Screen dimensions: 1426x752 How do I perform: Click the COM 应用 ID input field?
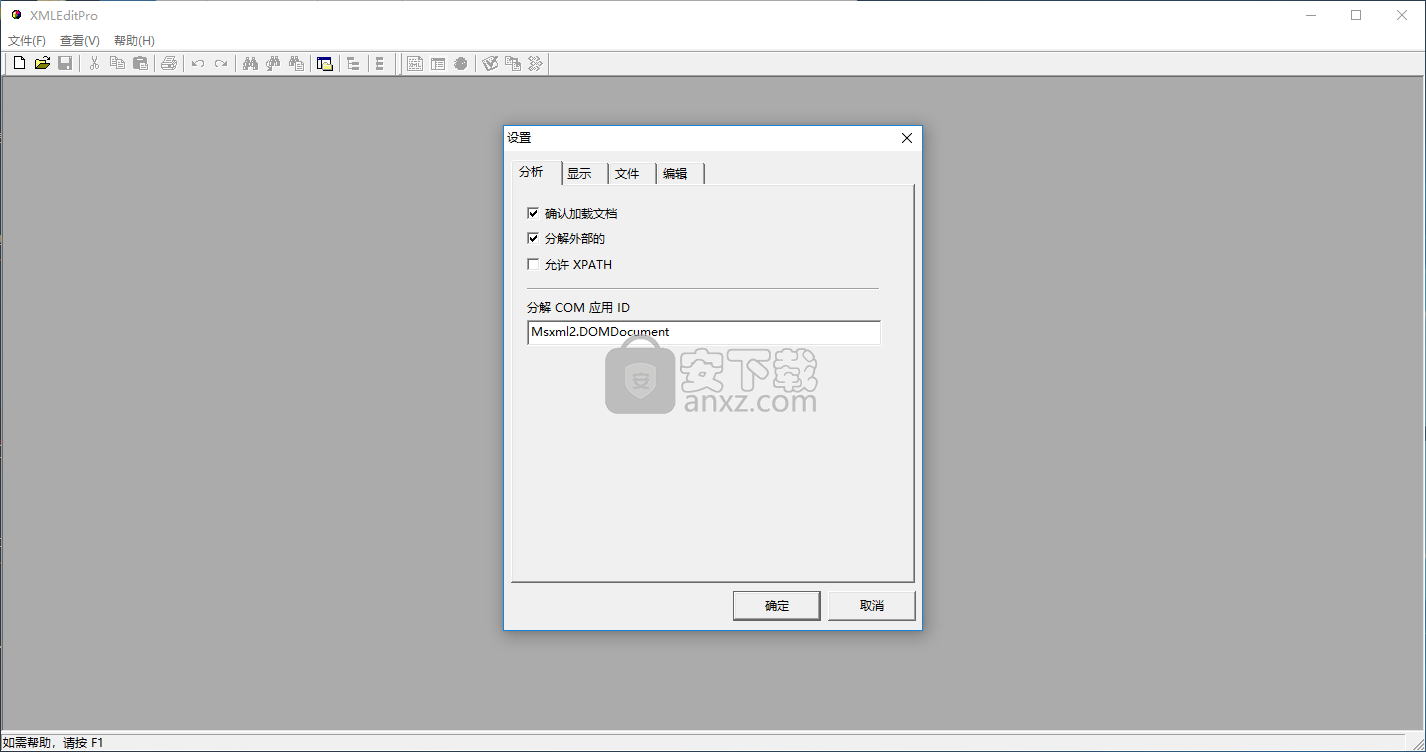[704, 332]
